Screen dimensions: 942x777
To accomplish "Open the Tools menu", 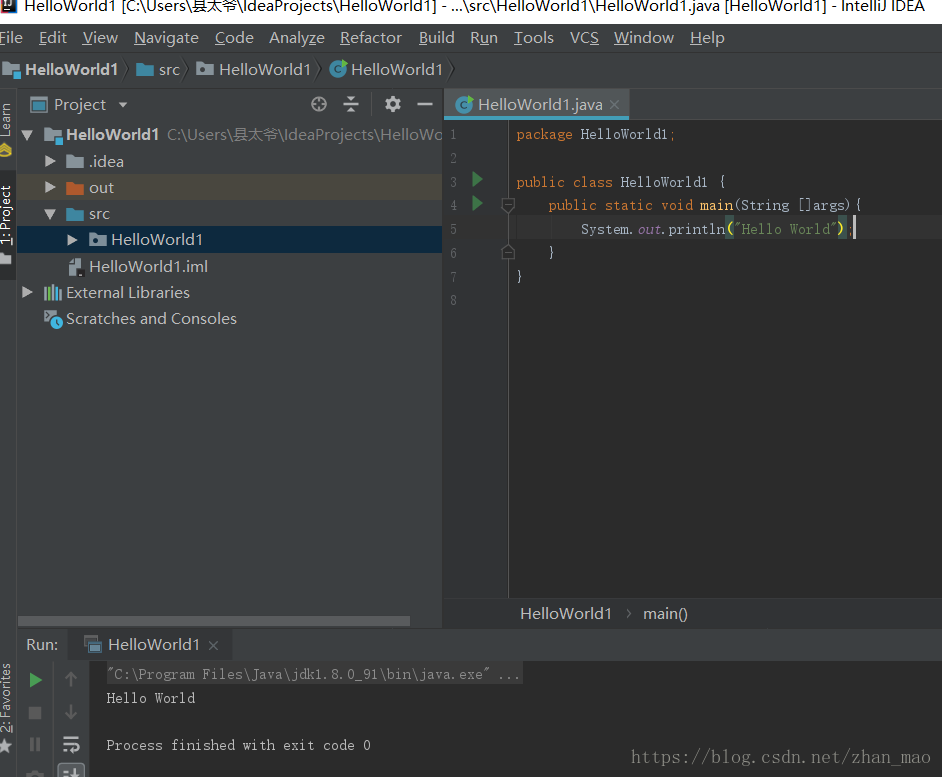I will tap(533, 38).
